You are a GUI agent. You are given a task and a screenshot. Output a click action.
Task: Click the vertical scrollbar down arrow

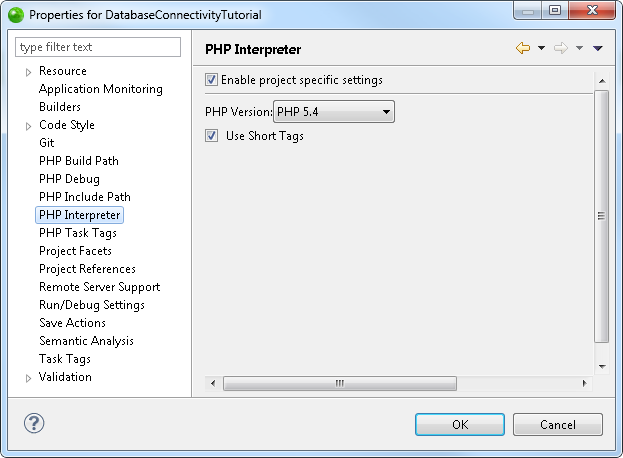click(x=602, y=366)
